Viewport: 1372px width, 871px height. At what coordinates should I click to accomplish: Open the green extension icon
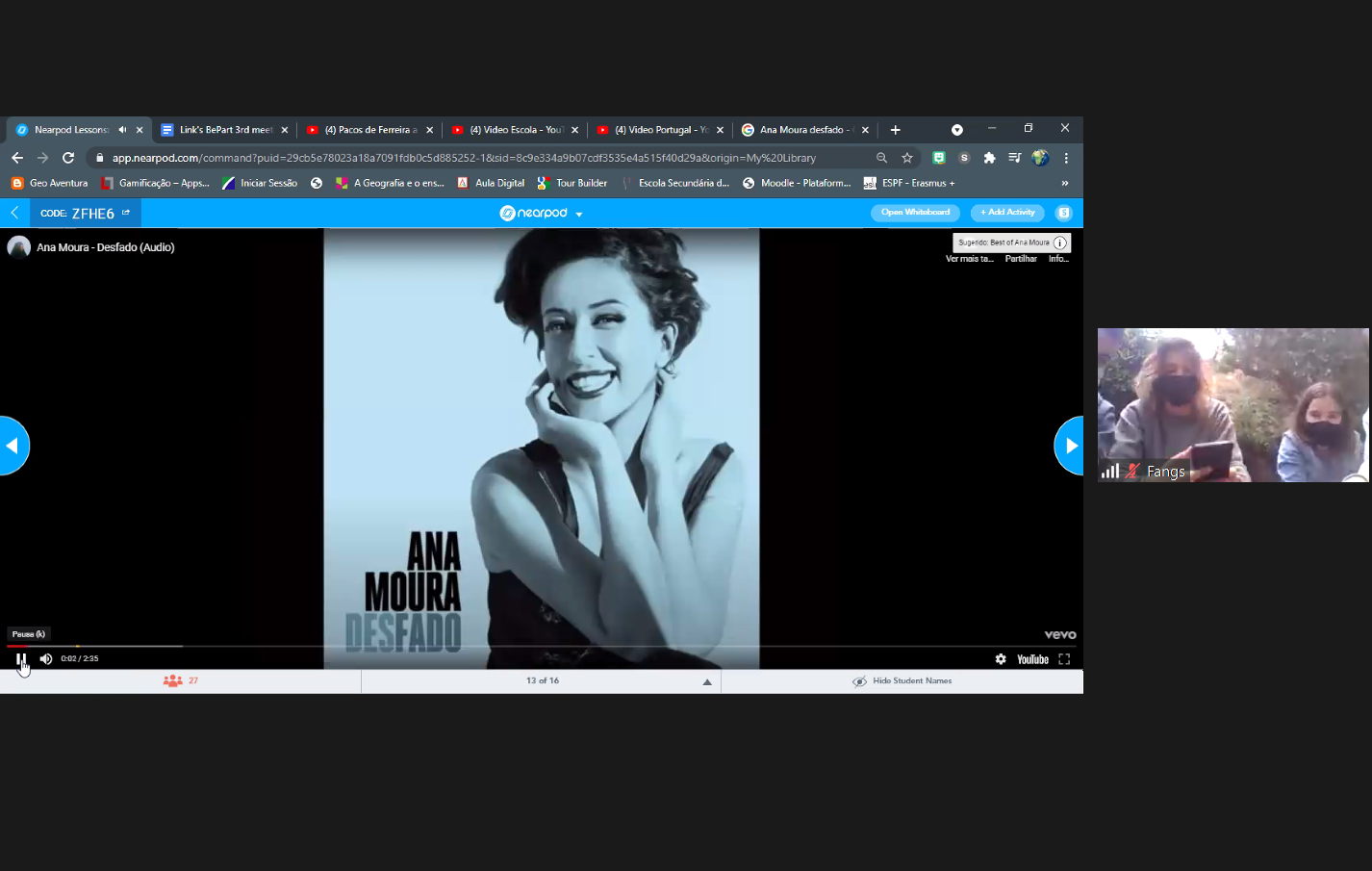[x=939, y=158]
